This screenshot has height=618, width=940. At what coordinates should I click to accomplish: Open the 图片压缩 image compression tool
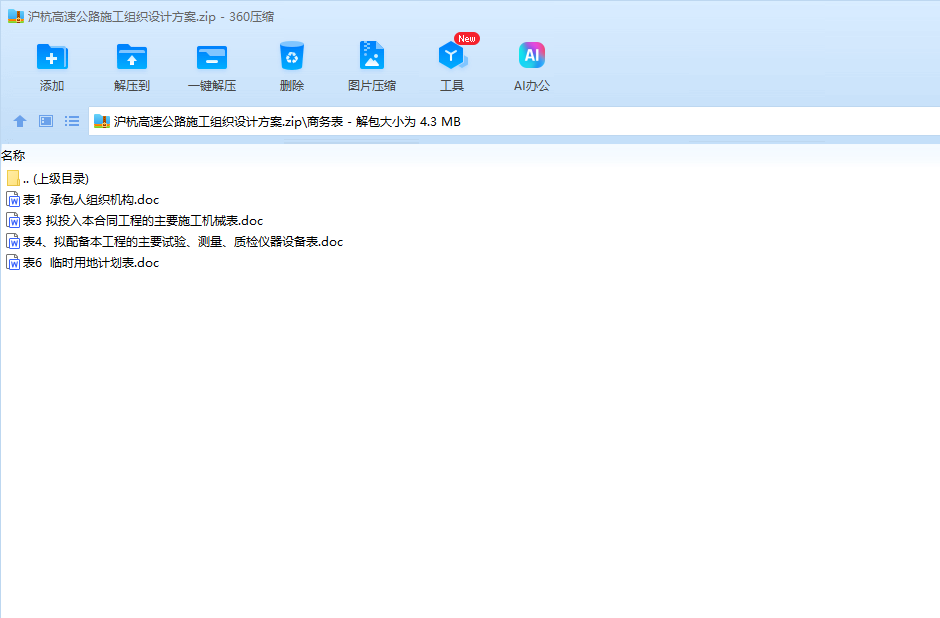[x=372, y=56]
